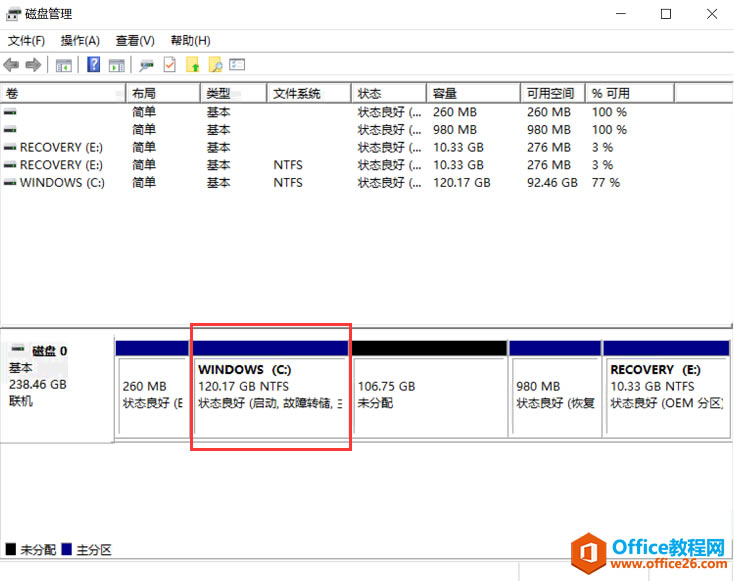The height and width of the screenshot is (581, 734).
Task: Click the 磁盘 0 disk icon
Action: click(x=18, y=349)
